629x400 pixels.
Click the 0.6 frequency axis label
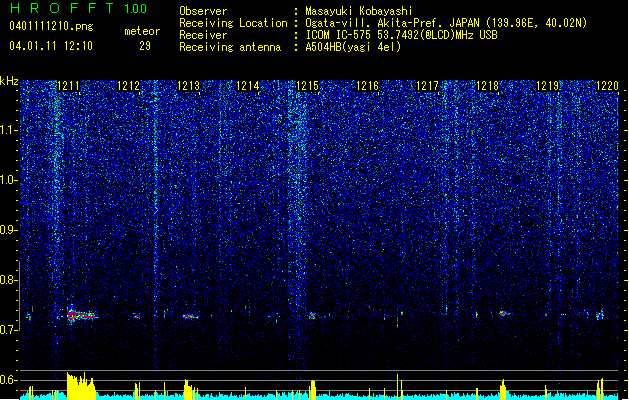coord(9,380)
